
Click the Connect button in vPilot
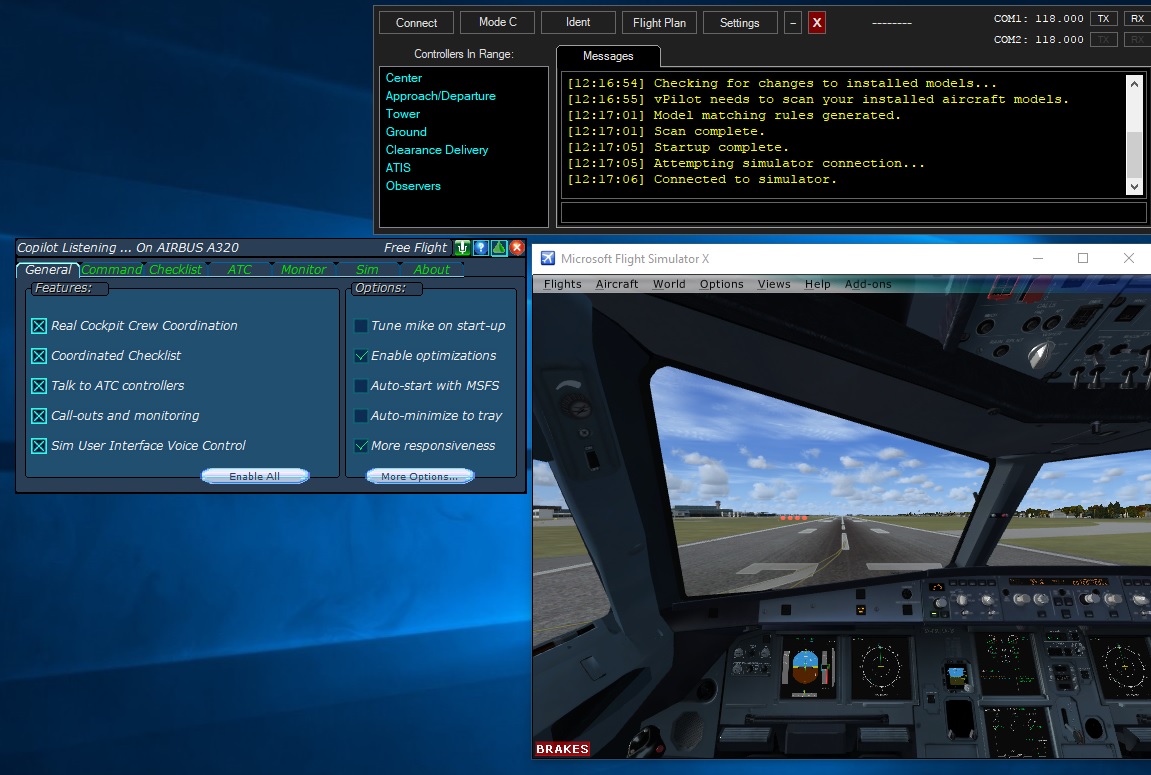coord(416,23)
